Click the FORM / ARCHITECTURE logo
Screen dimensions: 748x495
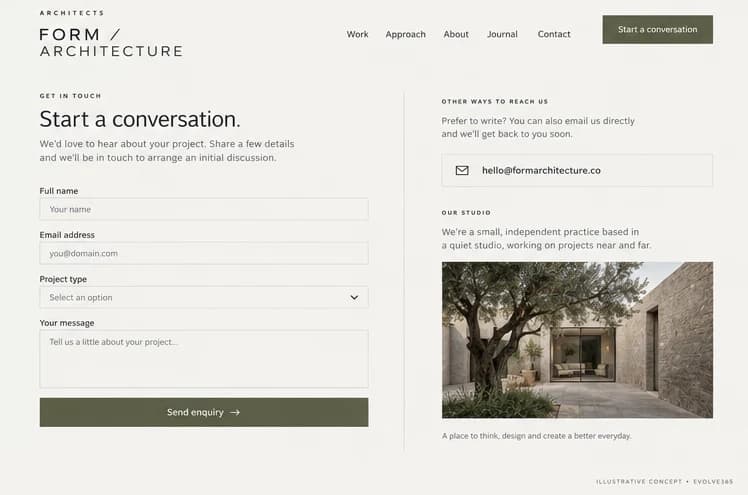(111, 42)
